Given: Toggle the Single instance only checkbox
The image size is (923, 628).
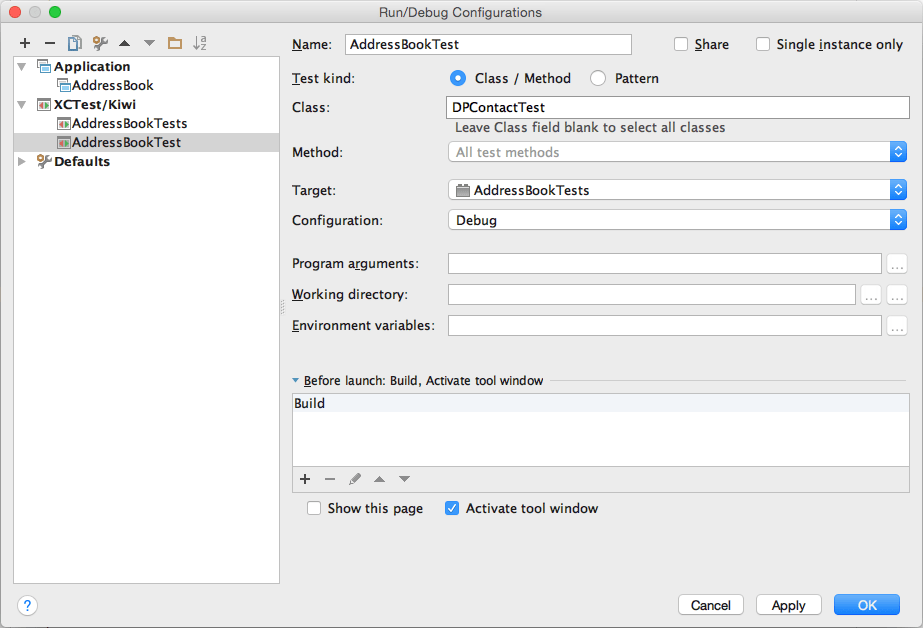Looking at the screenshot, I should point(763,44).
